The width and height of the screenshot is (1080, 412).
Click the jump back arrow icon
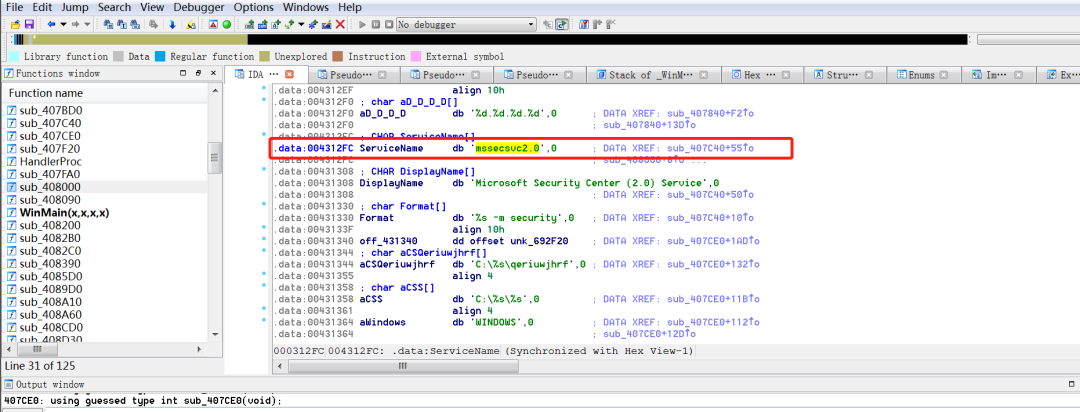pos(50,24)
